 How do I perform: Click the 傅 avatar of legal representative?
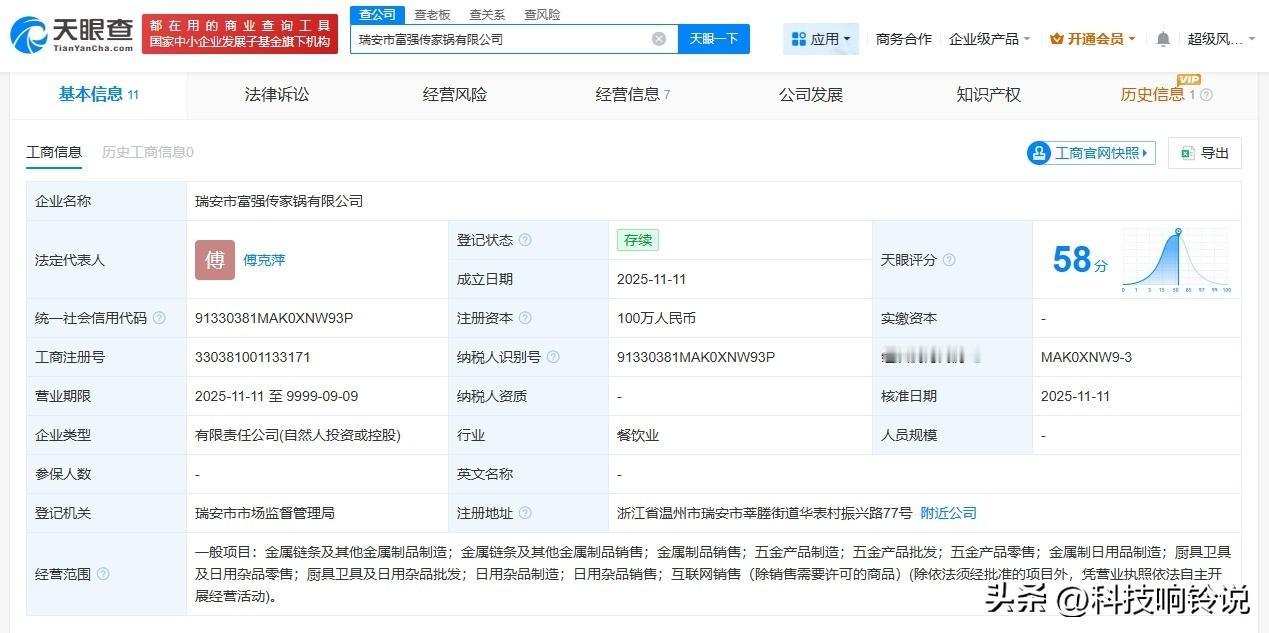tap(215, 260)
